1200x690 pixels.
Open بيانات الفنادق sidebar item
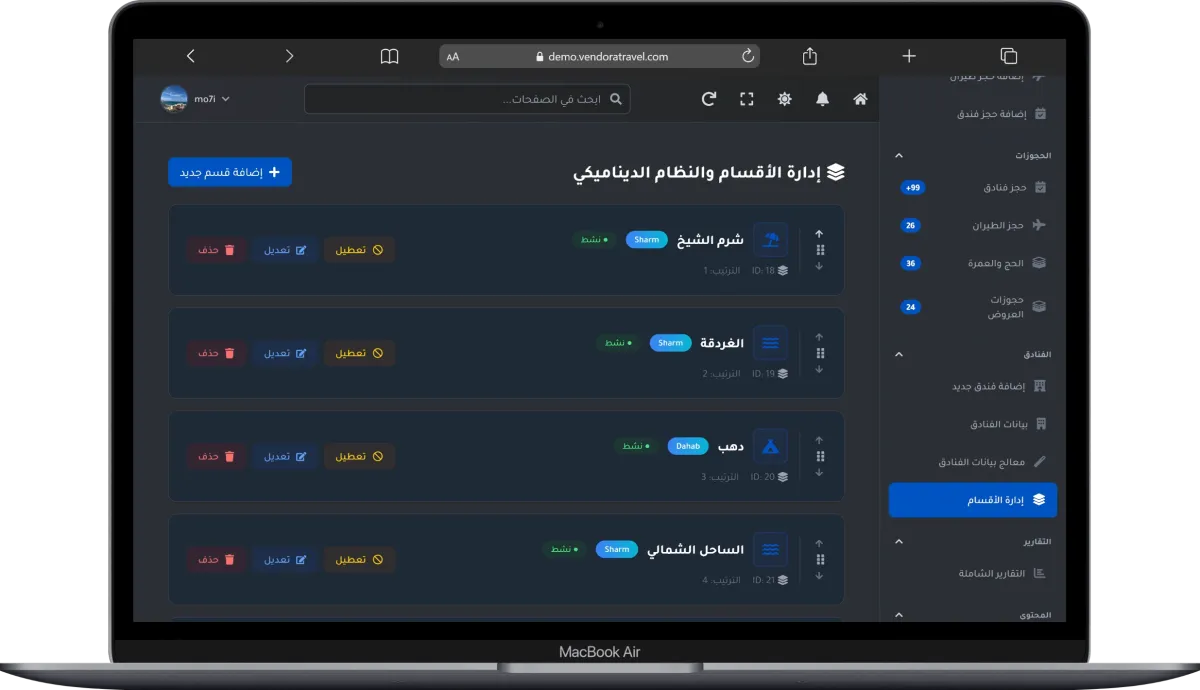[x=972, y=424]
